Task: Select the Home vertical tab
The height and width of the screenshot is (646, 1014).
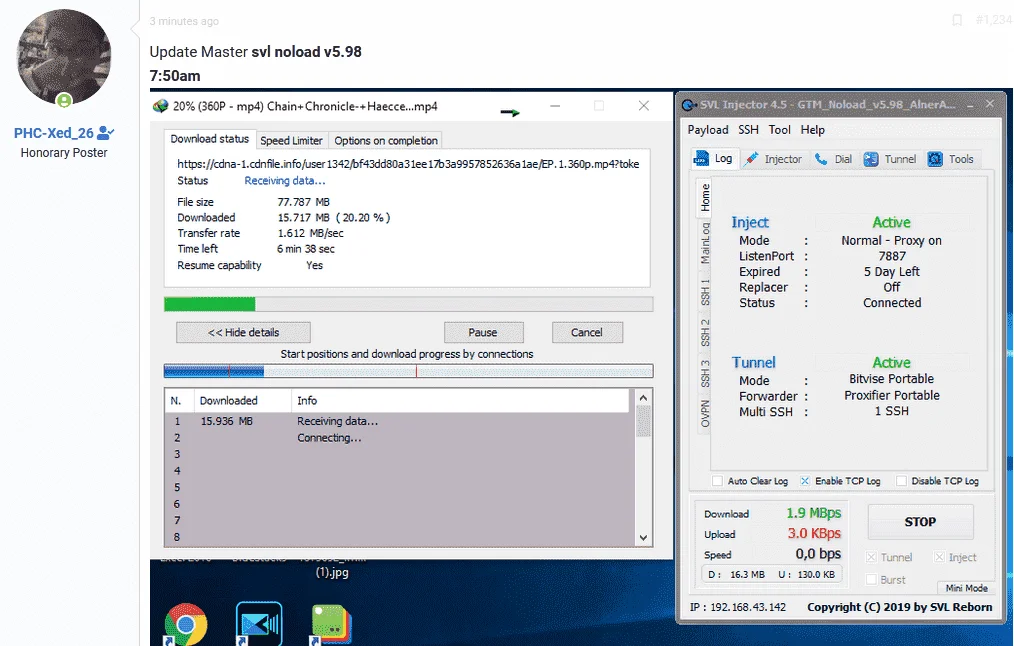Action: [x=705, y=197]
